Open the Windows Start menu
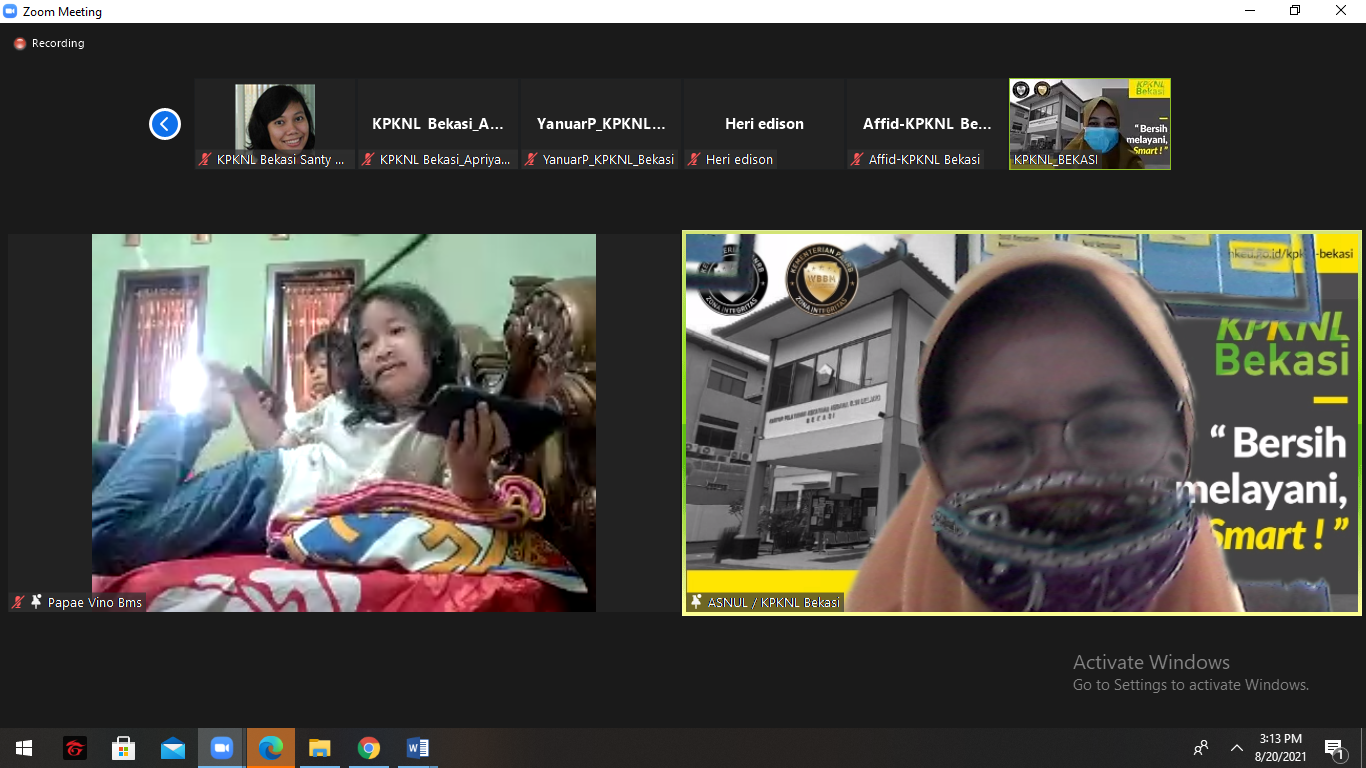 coord(24,748)
